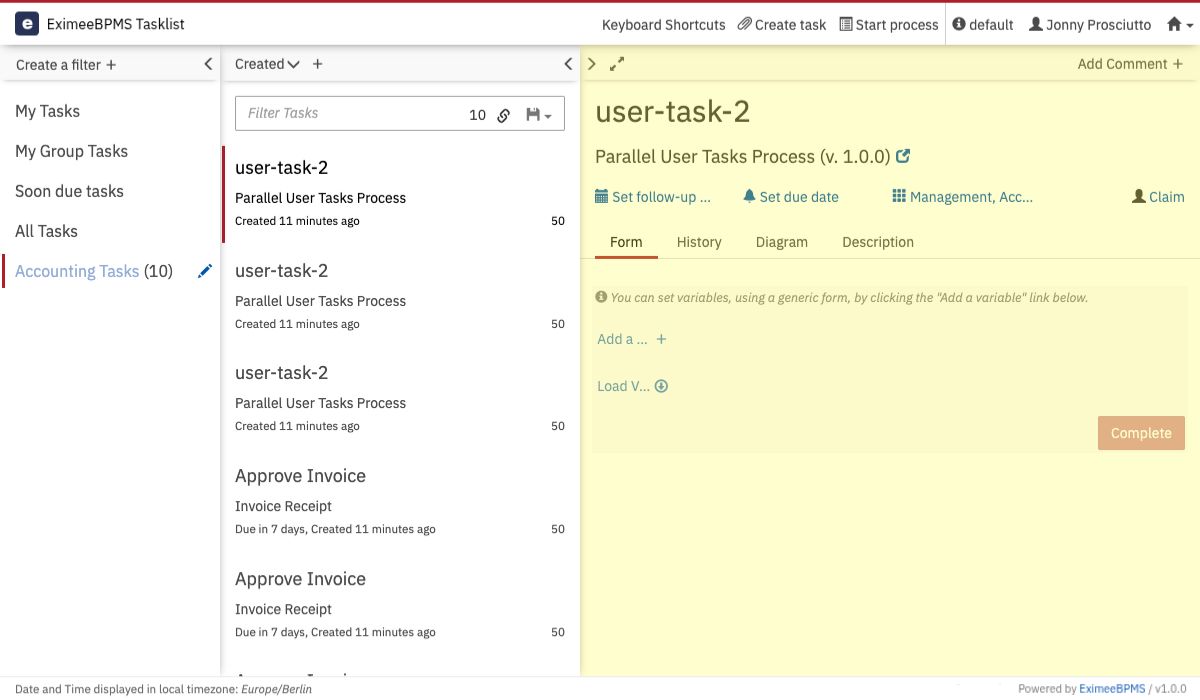Click the Set due date link text

799,197
